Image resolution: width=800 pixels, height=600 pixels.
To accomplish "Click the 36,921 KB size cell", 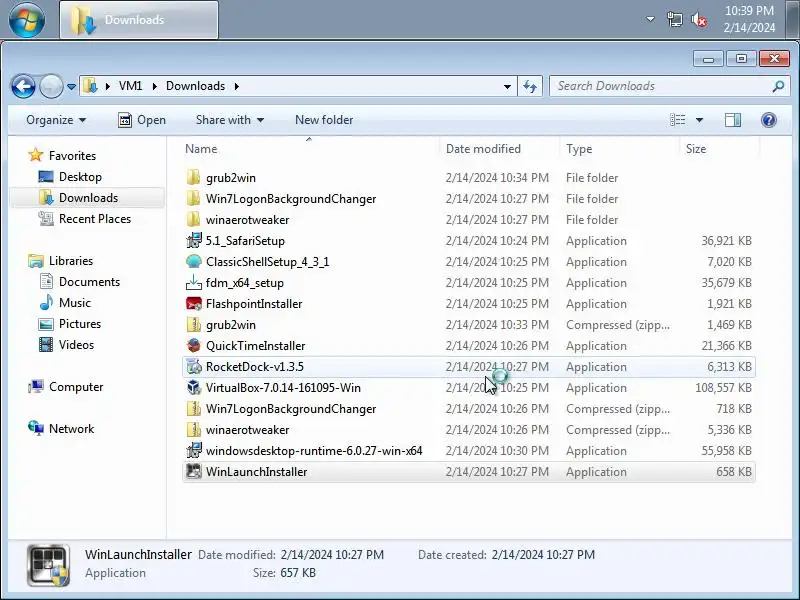I will [x=726, y=240].
